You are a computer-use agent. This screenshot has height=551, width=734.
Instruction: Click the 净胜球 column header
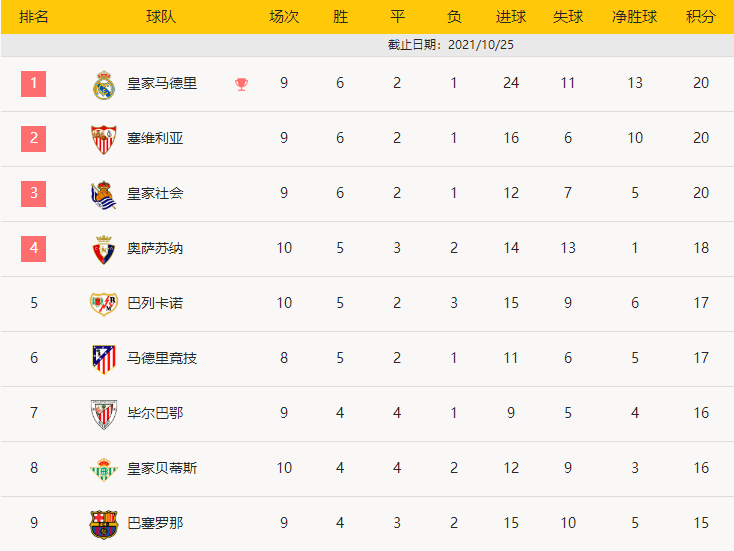point(635,17)
